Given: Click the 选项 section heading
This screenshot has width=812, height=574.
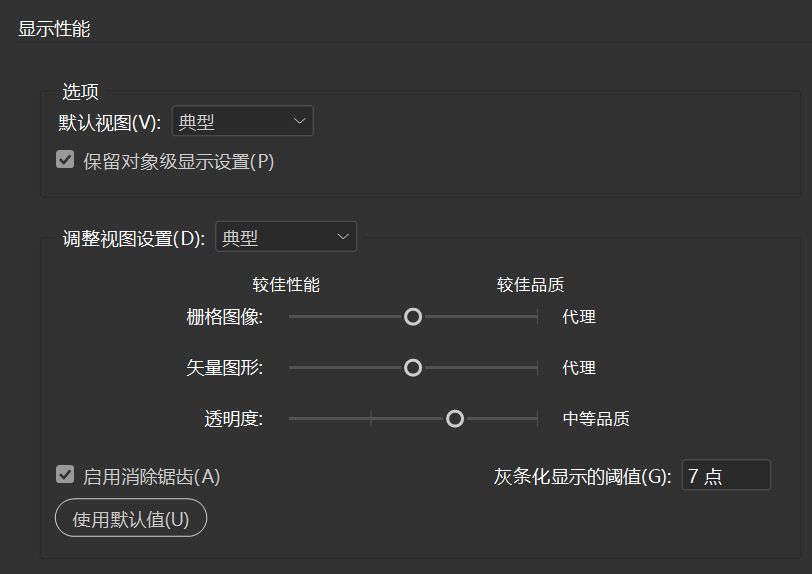Looking at the screenshot, I should [81, 92].
